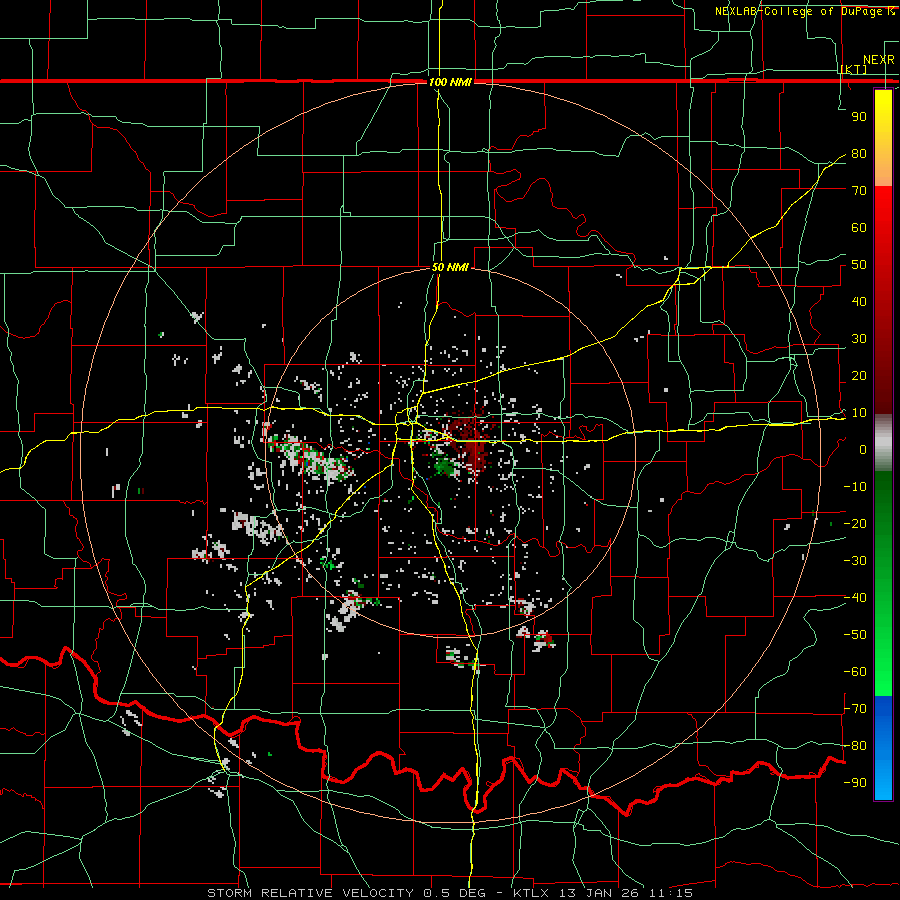Click the positive "50" scale value
This screenshot has height=900, width=900.
tap(859, 265)
